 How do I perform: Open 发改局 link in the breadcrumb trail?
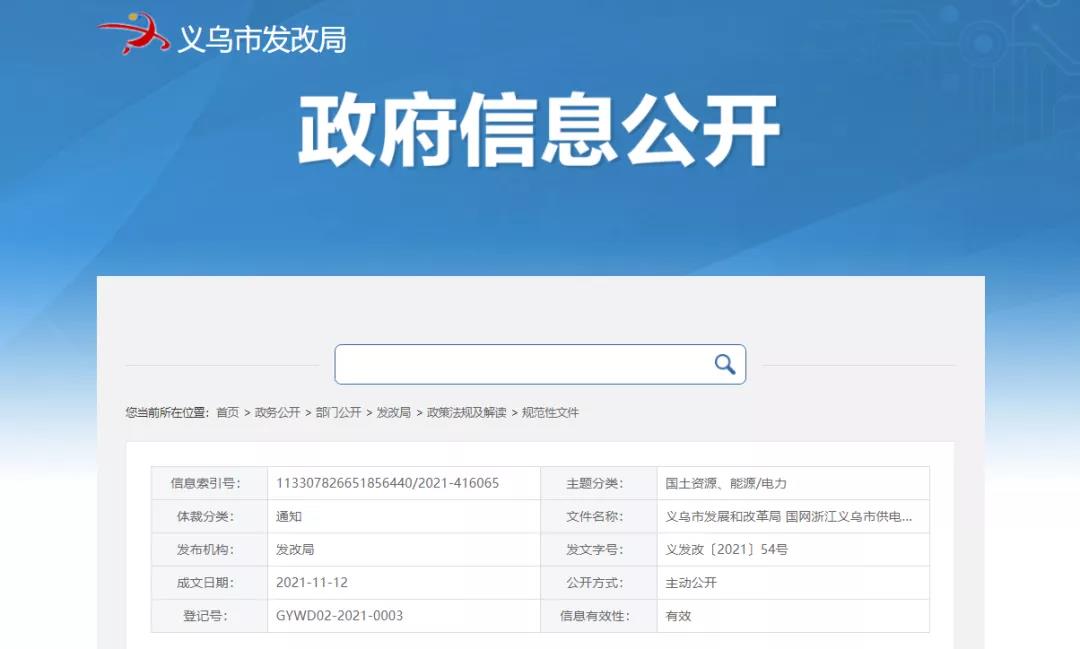click(393, 412)
